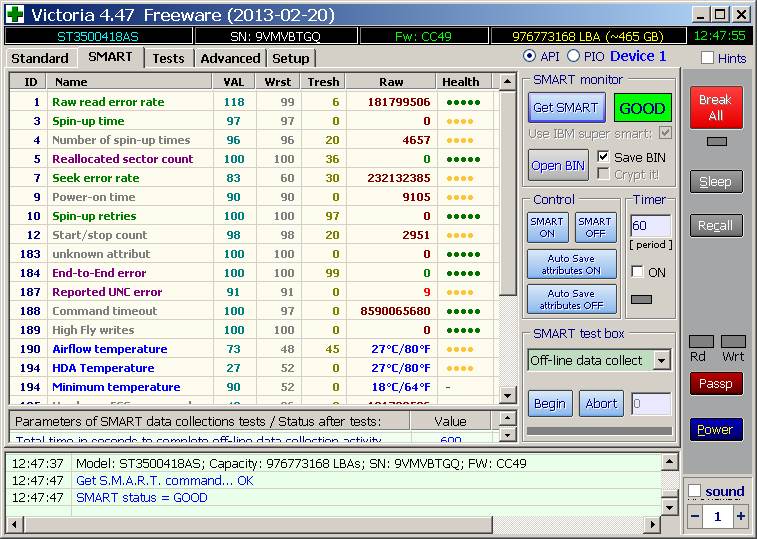Click the SMART OFF button
The image size is (757, 539).
click(595, 227)
